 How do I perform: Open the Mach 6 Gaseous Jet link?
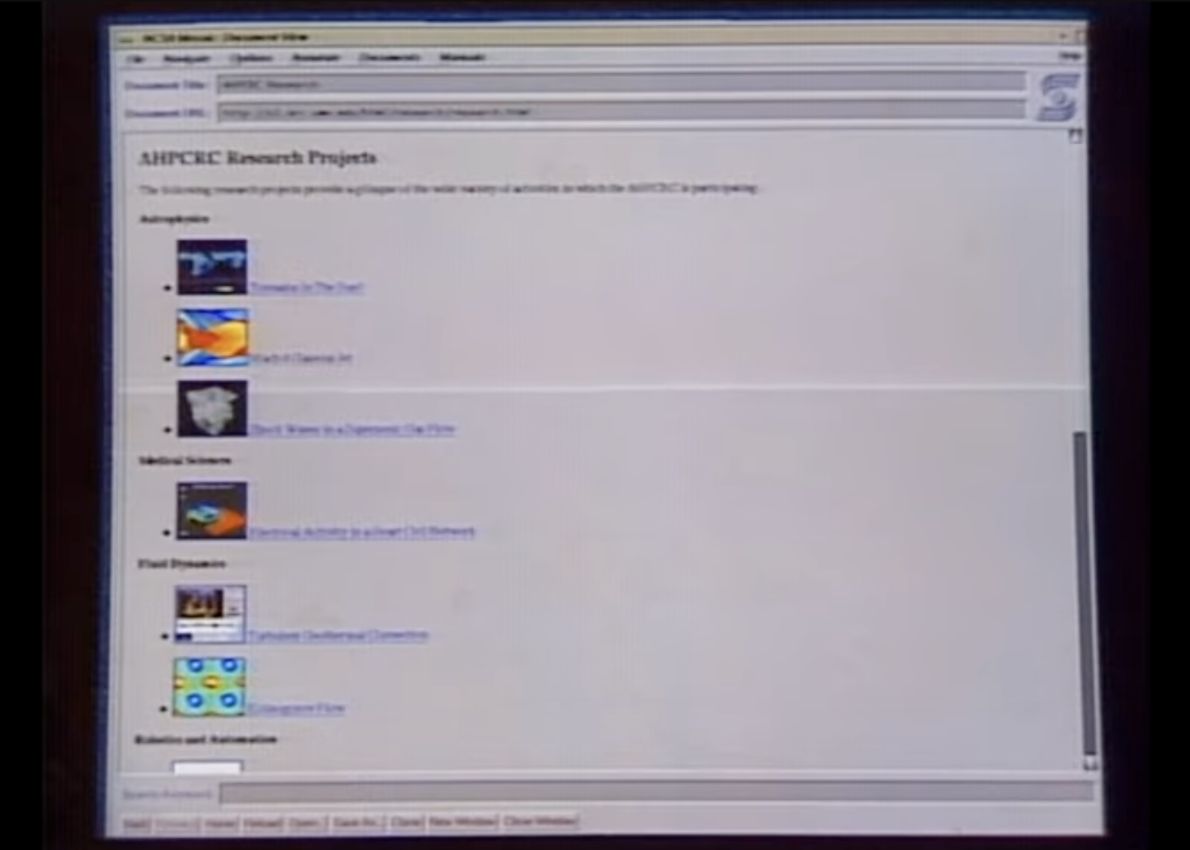[x=301, y=358]
